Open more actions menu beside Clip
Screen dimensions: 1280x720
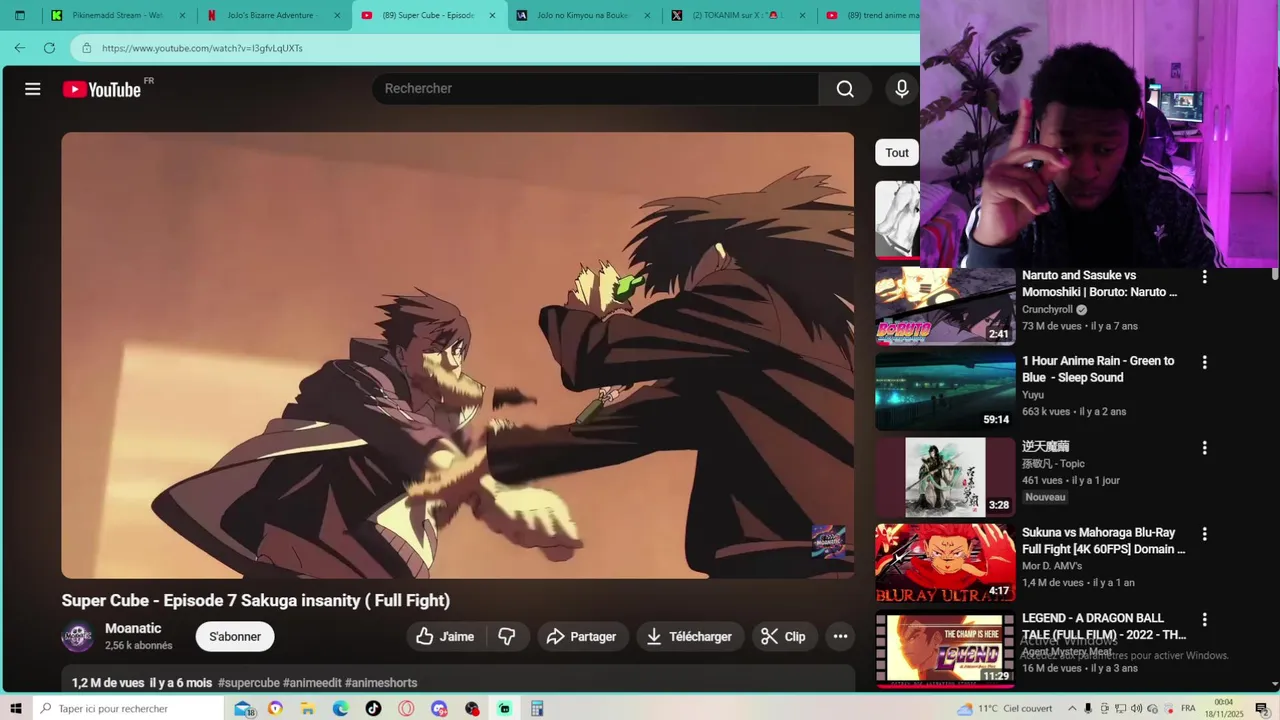pos(840,637)
